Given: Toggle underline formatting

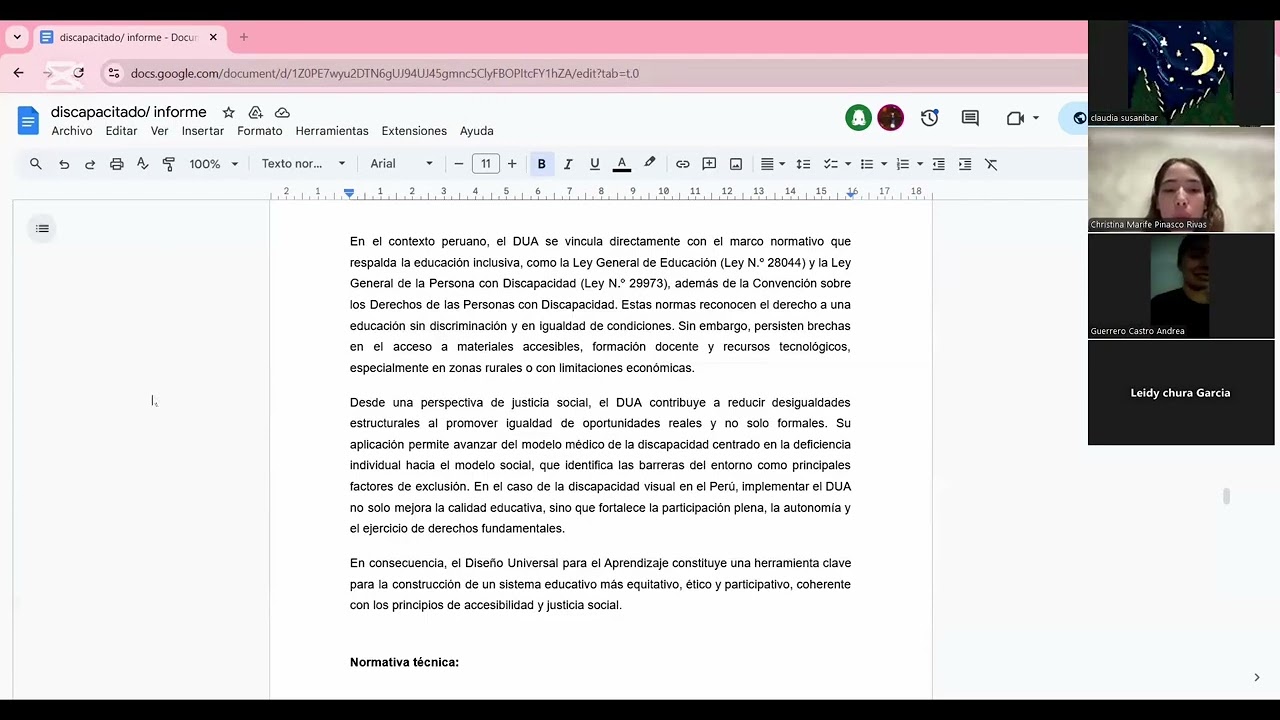Looking at the screenshot, I should [594, 164].
